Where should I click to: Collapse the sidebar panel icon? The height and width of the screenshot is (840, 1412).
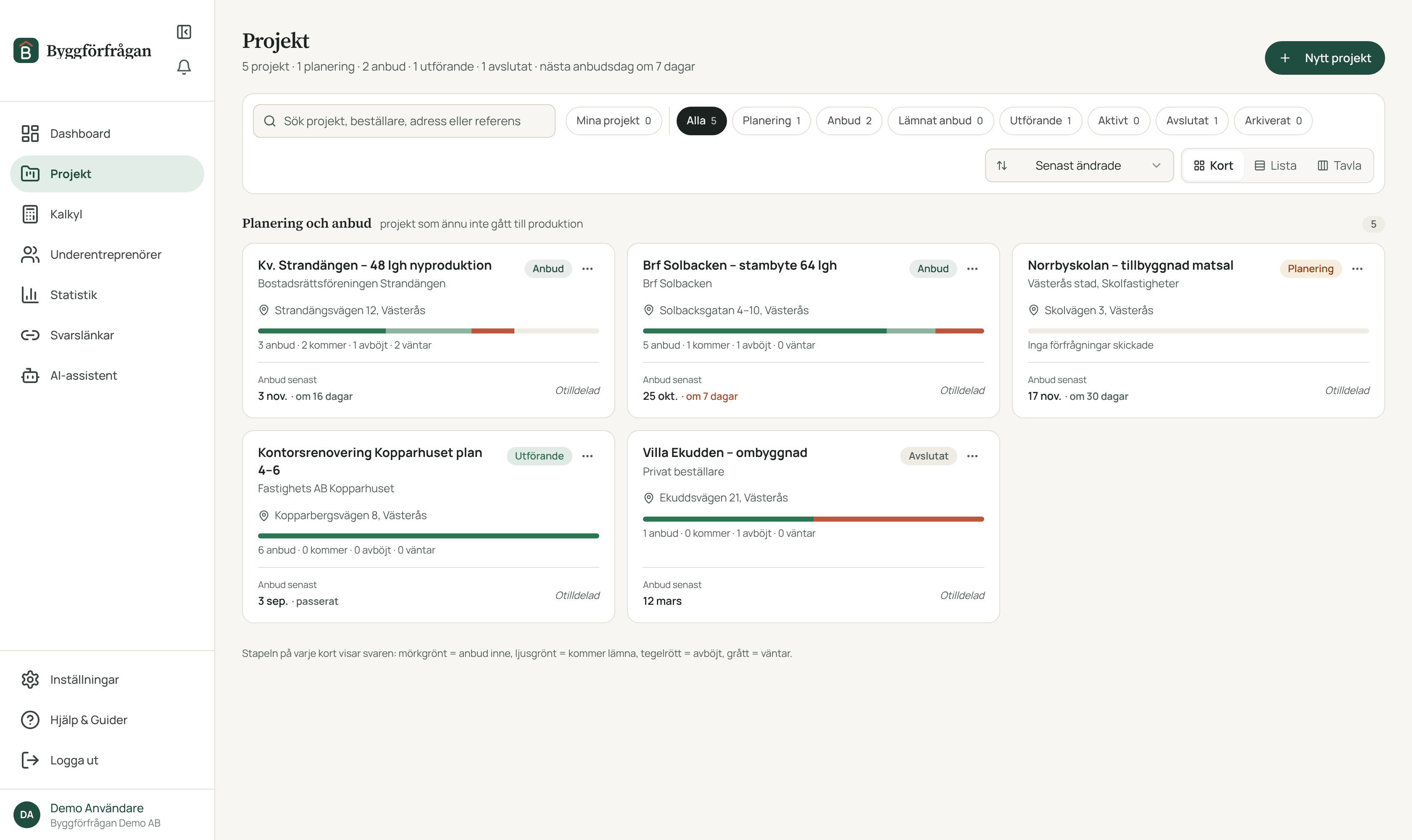coord(184,31)
